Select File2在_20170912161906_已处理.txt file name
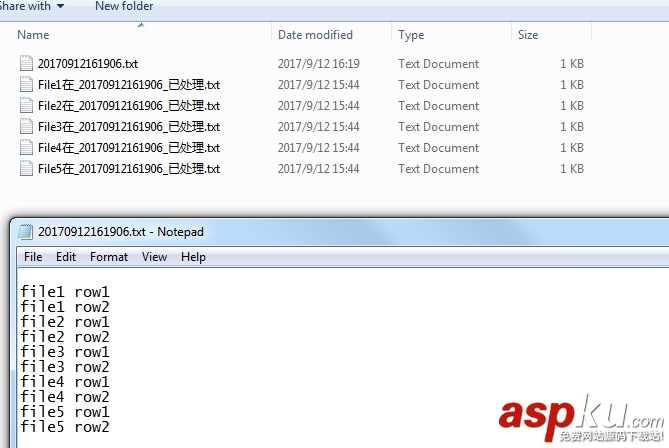This screenshot has height=448, width=669. click(x=129, y=105)
